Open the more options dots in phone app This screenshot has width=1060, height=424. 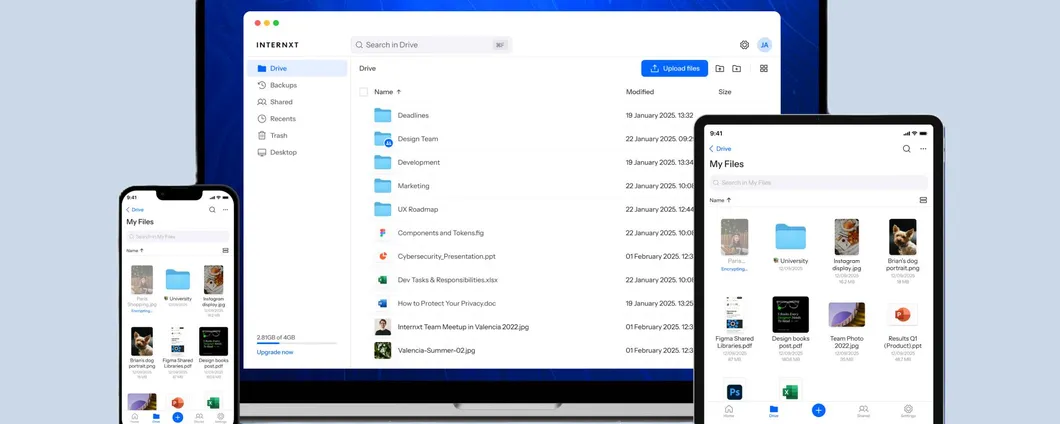coord(225,210)
